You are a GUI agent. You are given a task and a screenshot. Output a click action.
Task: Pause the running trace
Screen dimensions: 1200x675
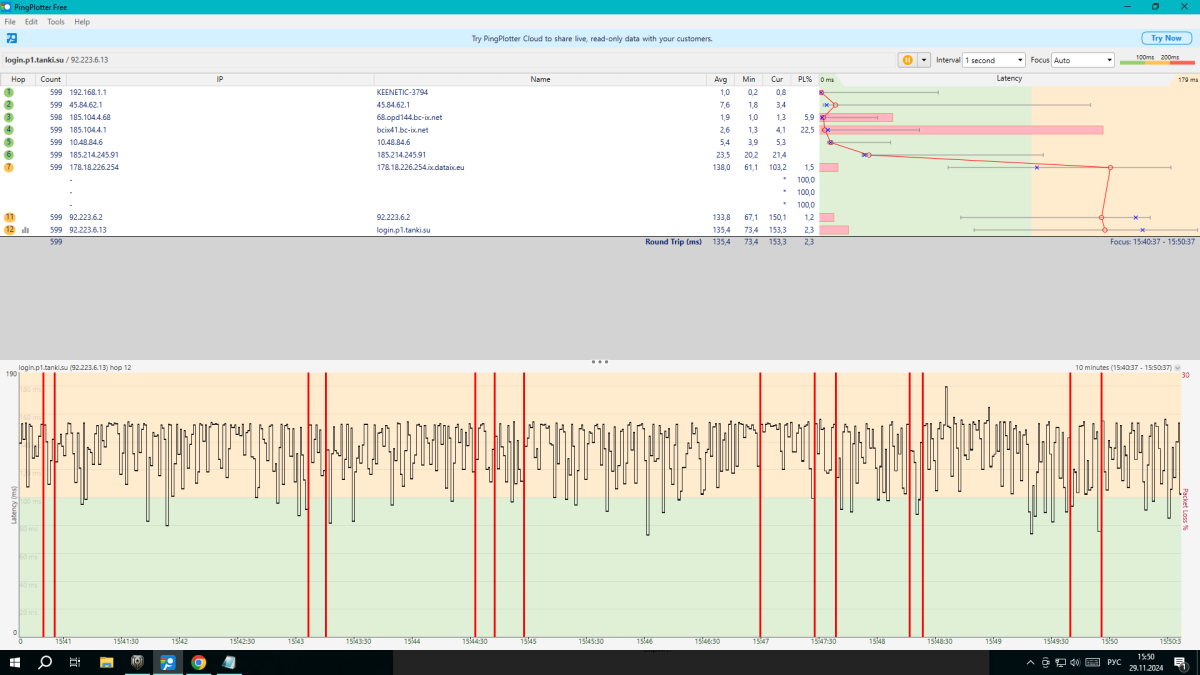tap(907, 60)
